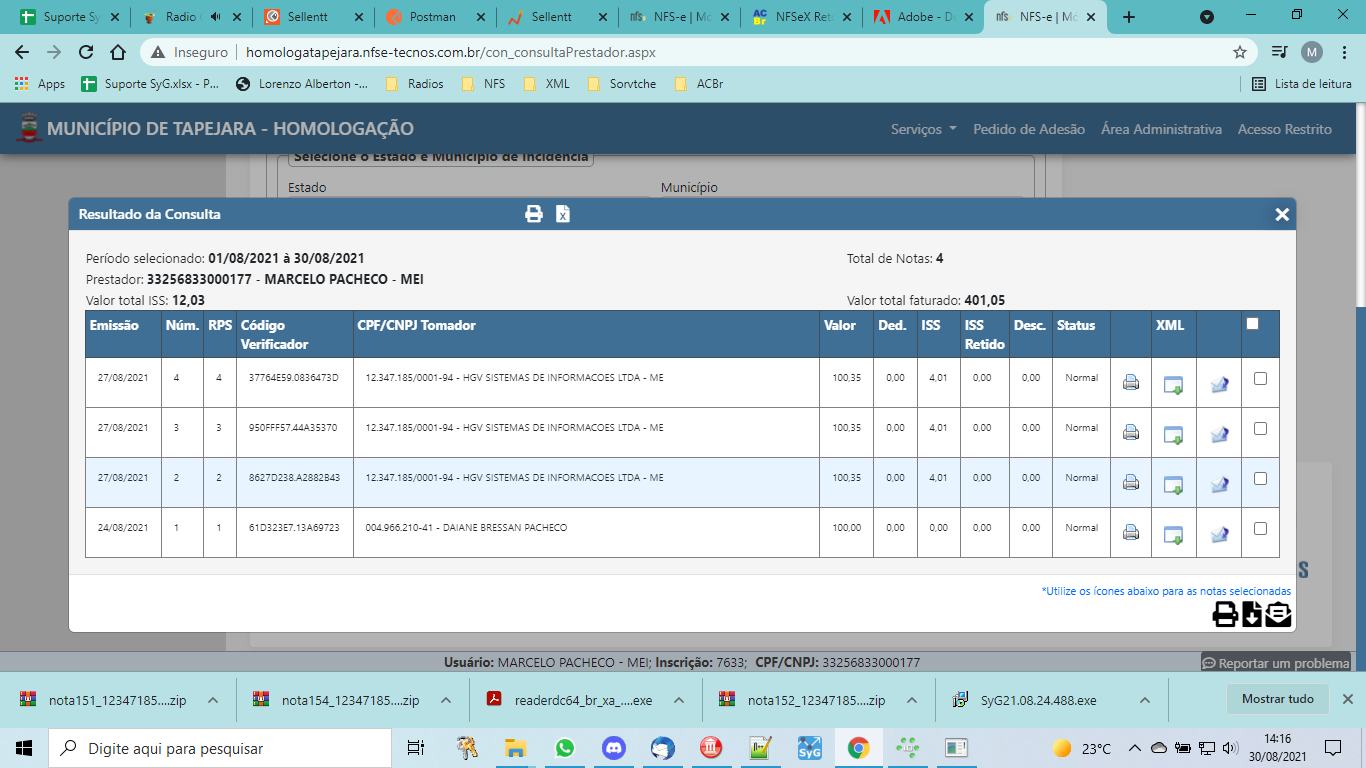Email nota number 4 with envelope icon

coord(1219,384)
